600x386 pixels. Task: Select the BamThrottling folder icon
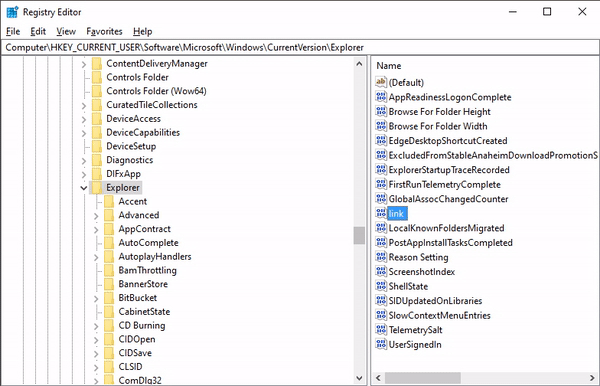click(x=109, y=270)
